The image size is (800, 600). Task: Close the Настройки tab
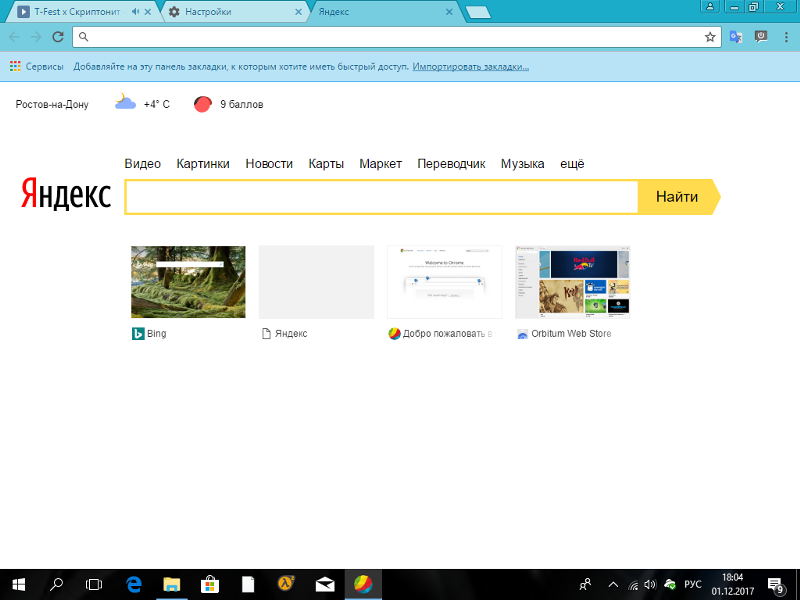(x=298, y=12)
